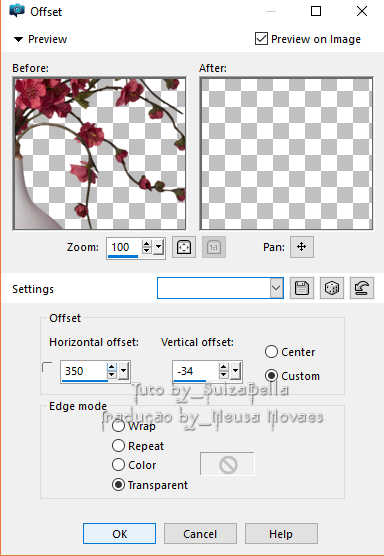The image size is (384, 556).
Task: Click the disabled edge color swatch
Action: pyautogui.click(x=228, y=464)
